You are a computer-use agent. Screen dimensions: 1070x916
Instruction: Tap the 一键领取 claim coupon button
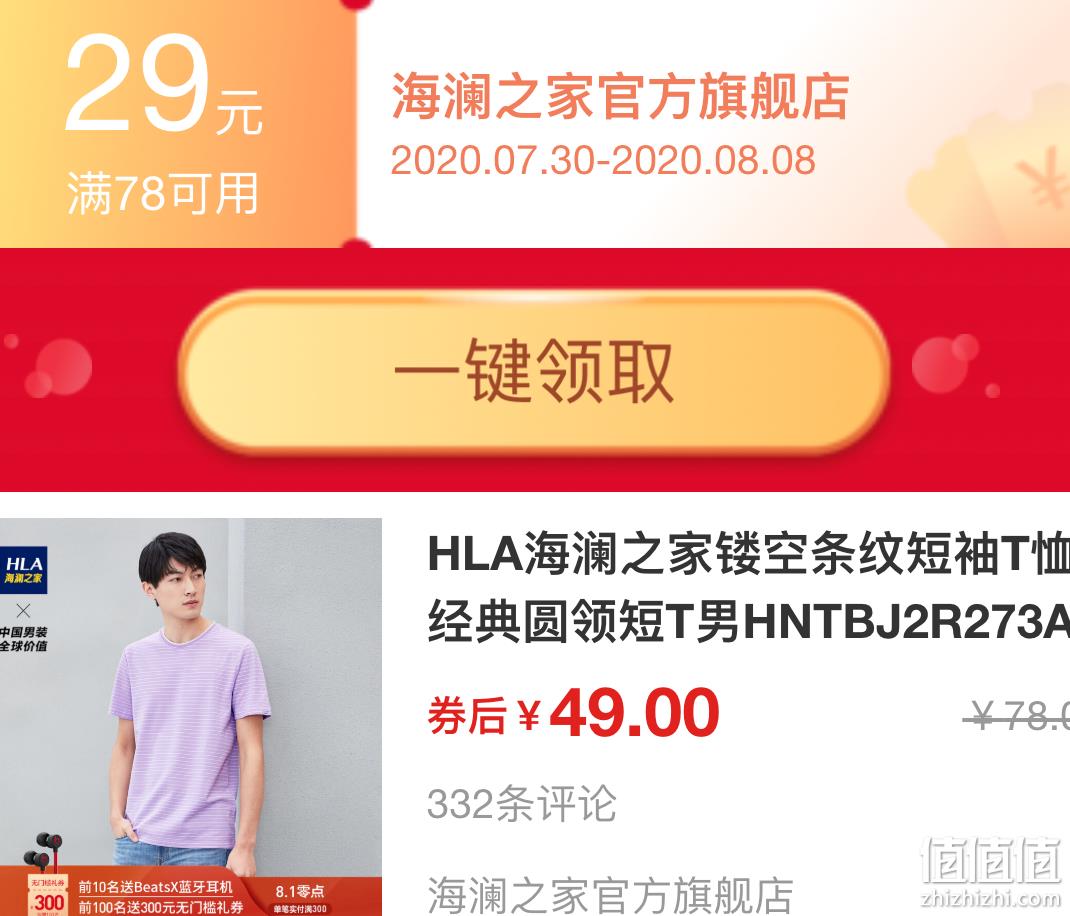[534, 372]
